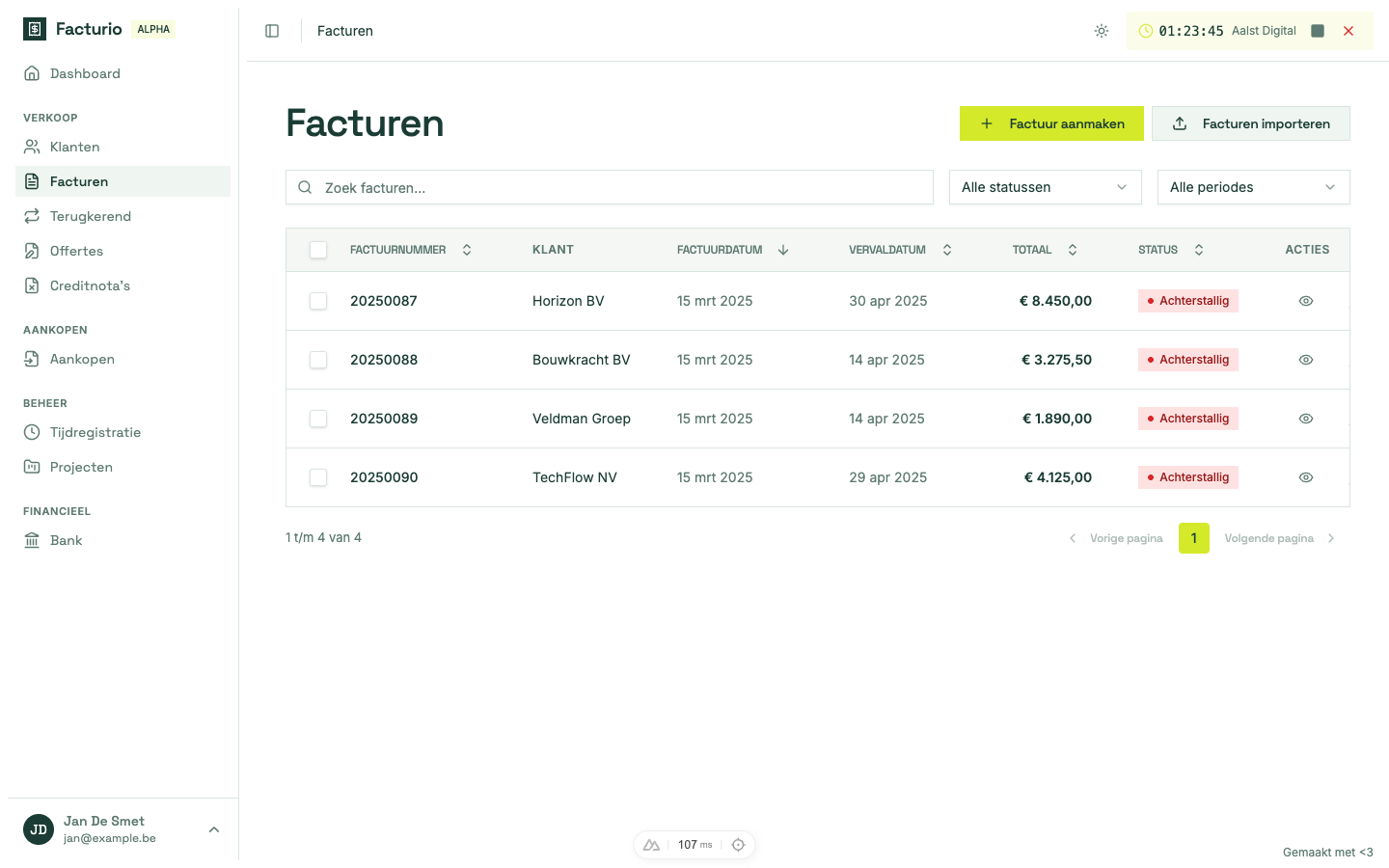Open Dashboard in the sidebar
The height and width of the screenshot is (868, 1389).
(123, 73)
